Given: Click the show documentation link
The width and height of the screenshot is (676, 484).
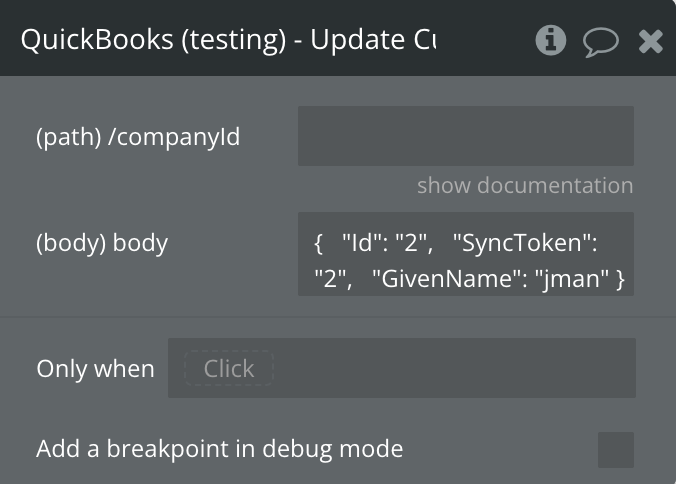Looking at the screenshot, I should coord(524,186).
